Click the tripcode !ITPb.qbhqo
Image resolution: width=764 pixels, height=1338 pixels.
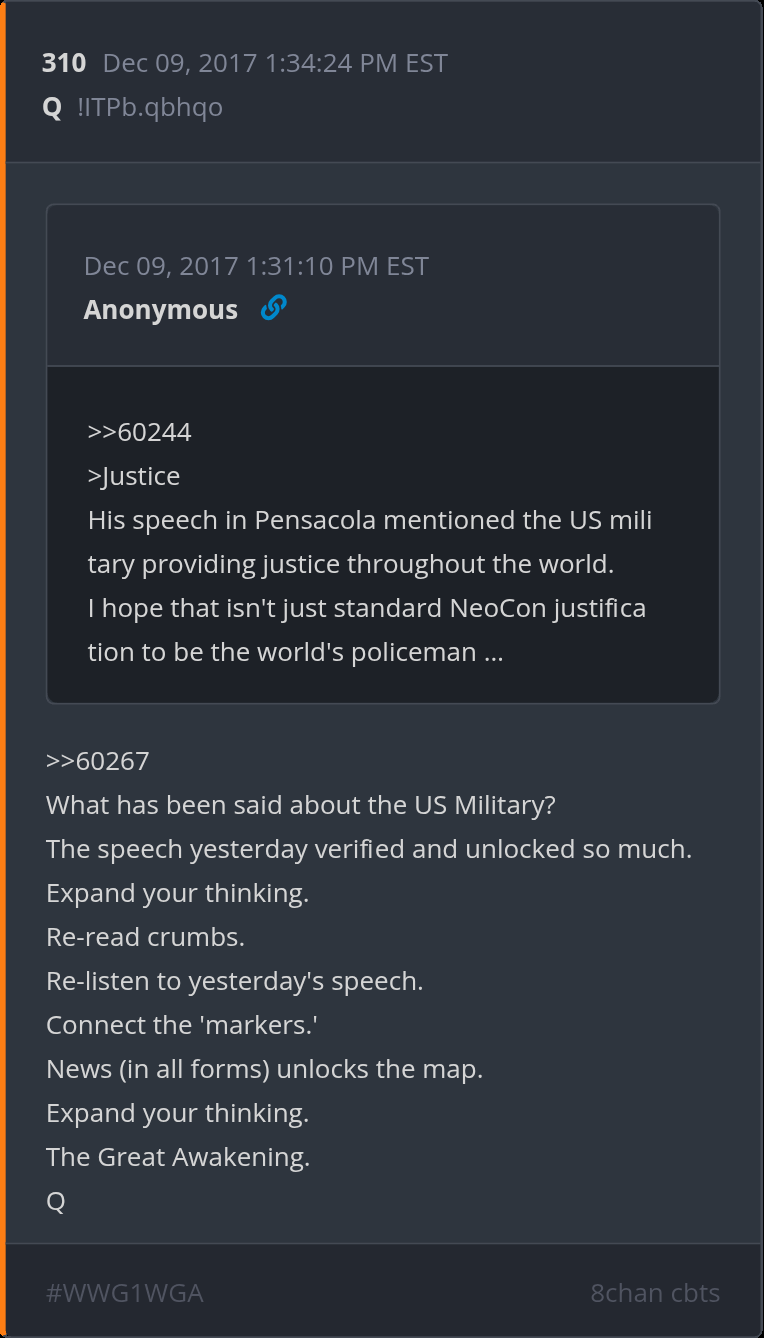150,107
